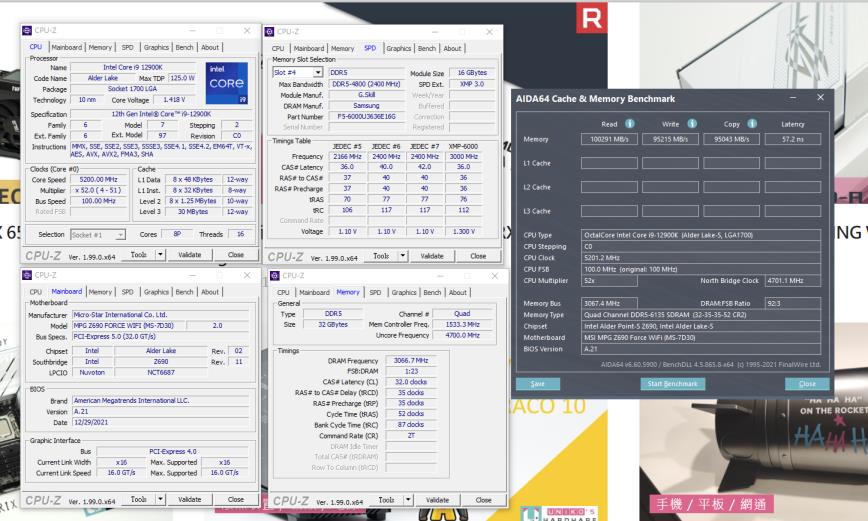The image size is (868, 521).
Task: Click Memory Copy value 95043 MB/s
Action: pos(731,140)
